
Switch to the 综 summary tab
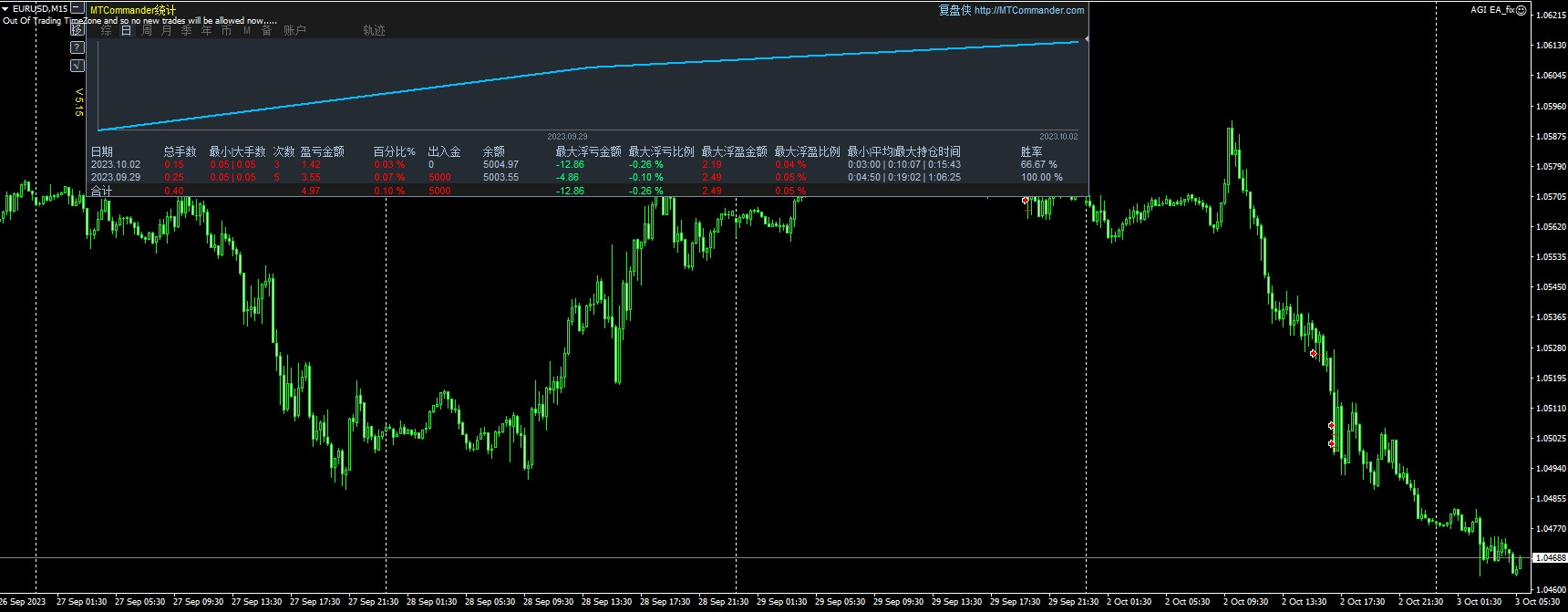[x=107, y=30]
